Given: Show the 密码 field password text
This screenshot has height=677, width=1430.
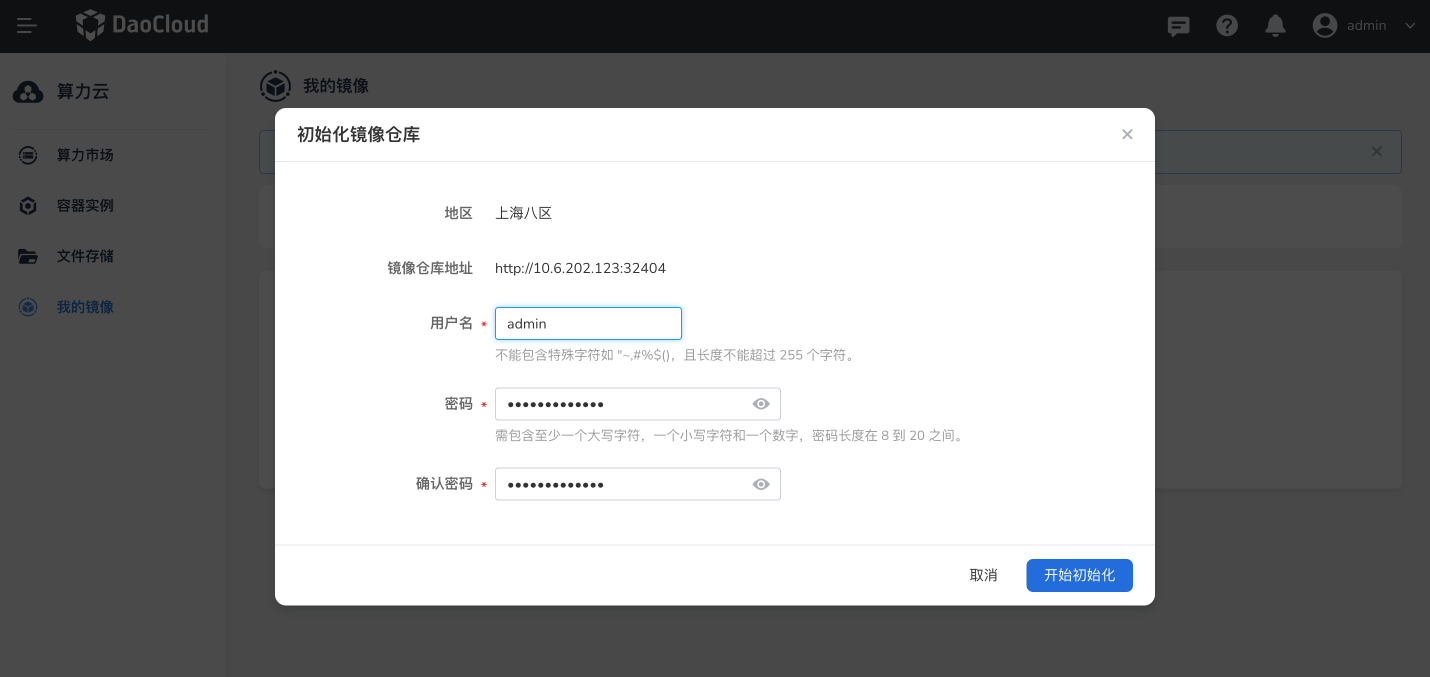Looking at the screenshot, I should coord(761,403).
